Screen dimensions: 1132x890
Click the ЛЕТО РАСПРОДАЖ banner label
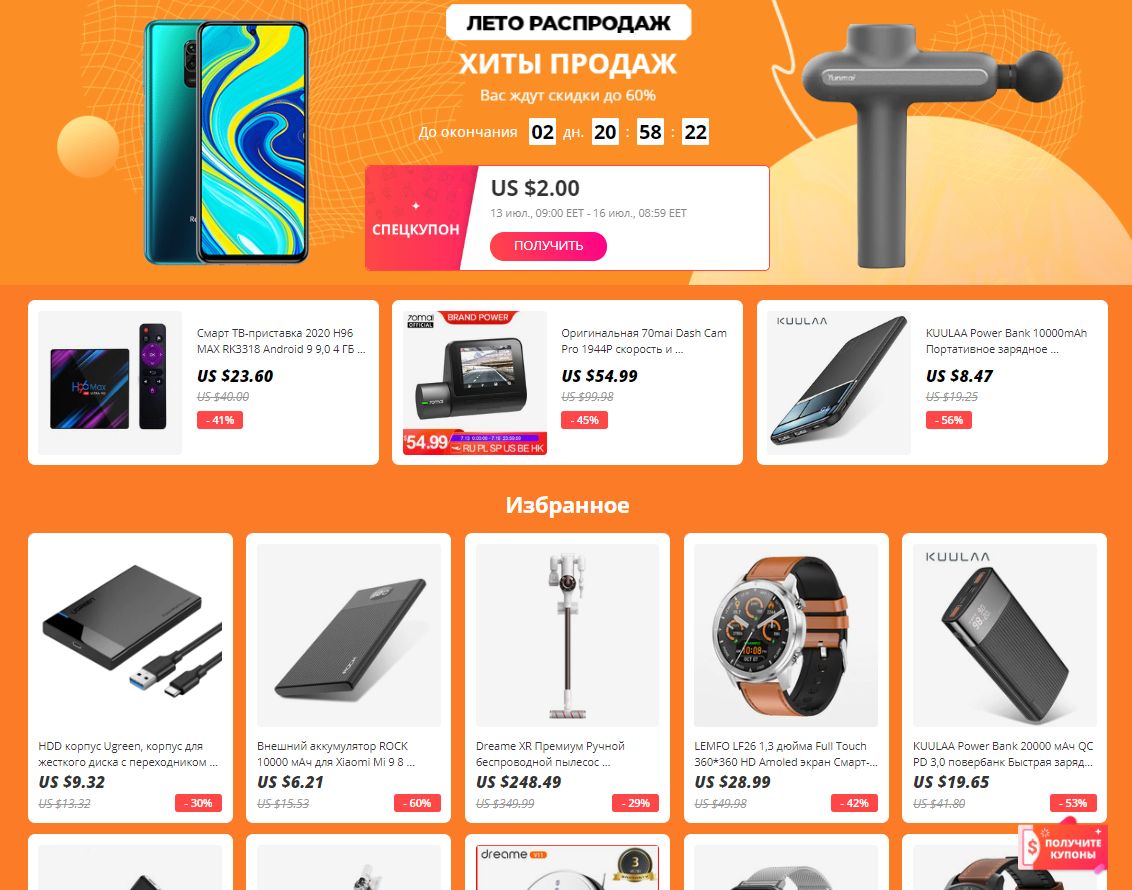coord(568,23)
